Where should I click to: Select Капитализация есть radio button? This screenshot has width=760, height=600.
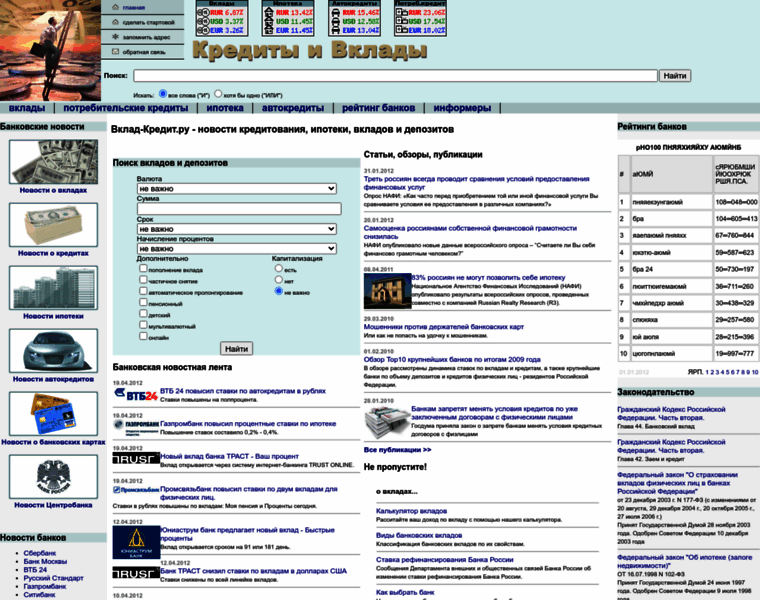coord(278,268)
